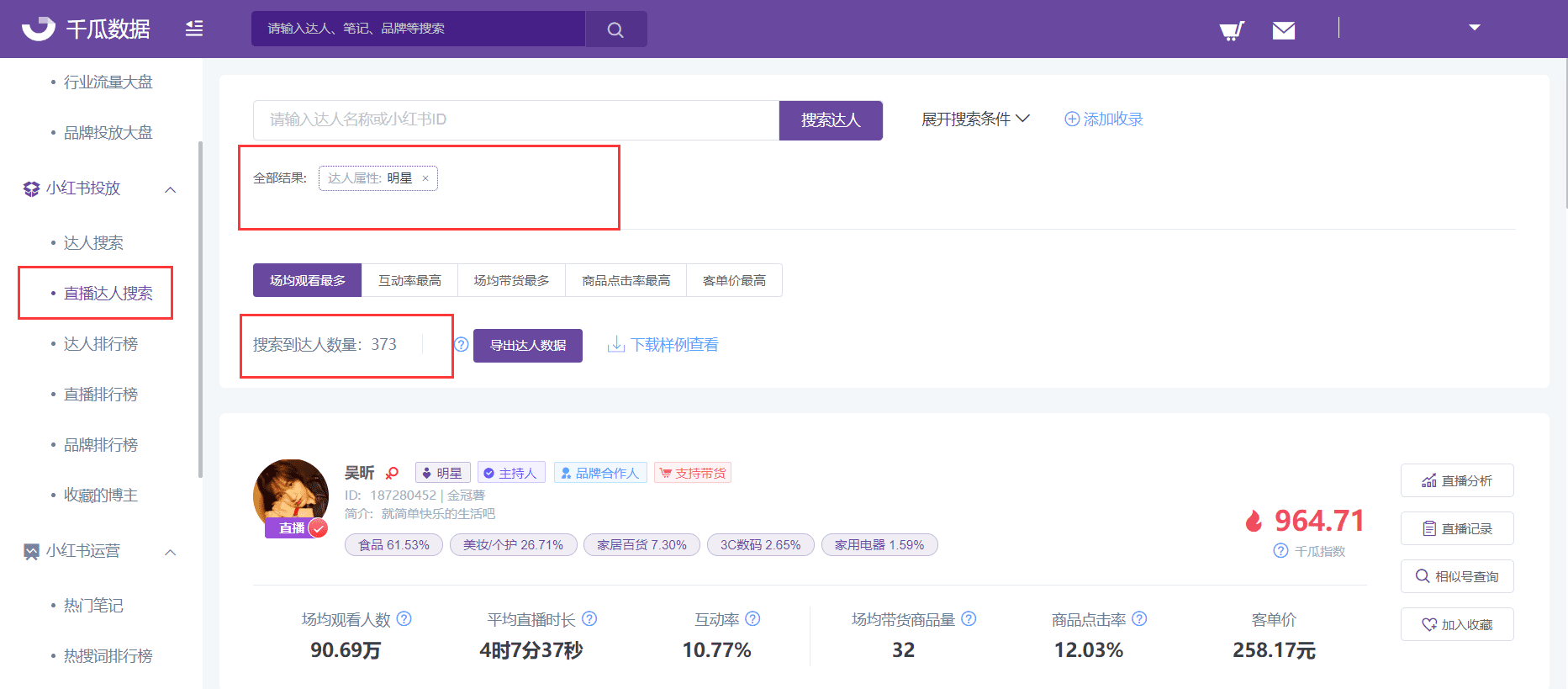Click the 明星 tag on 吴昕

tap(443, 473)
